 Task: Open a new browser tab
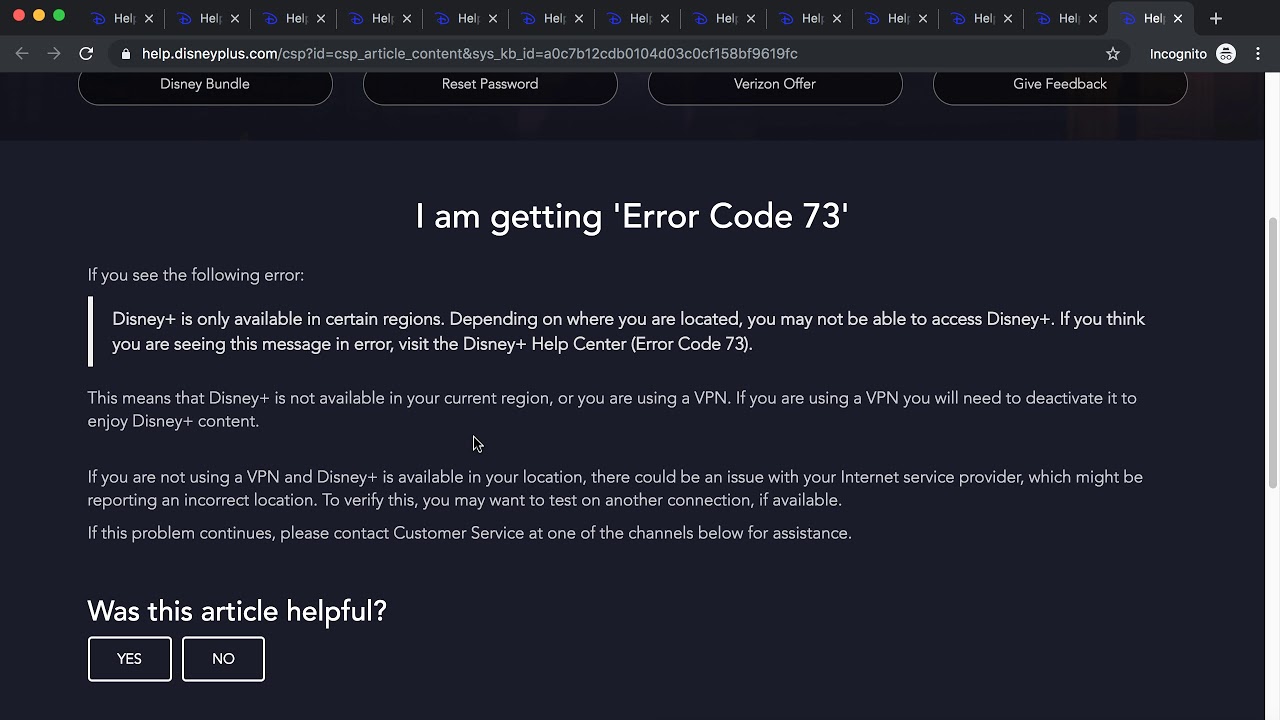1215,18
